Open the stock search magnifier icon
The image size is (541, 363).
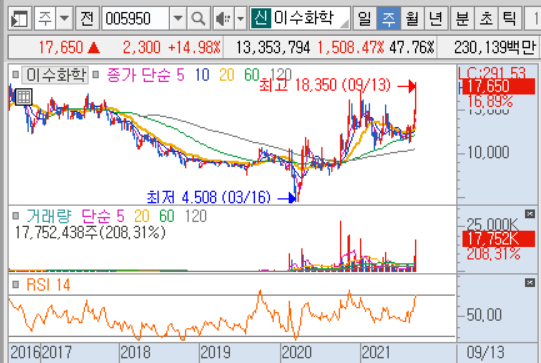[198, 18]
